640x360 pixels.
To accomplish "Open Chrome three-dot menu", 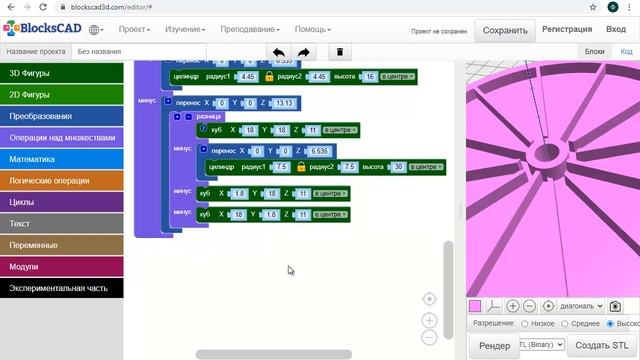I will tap(629, 7).
